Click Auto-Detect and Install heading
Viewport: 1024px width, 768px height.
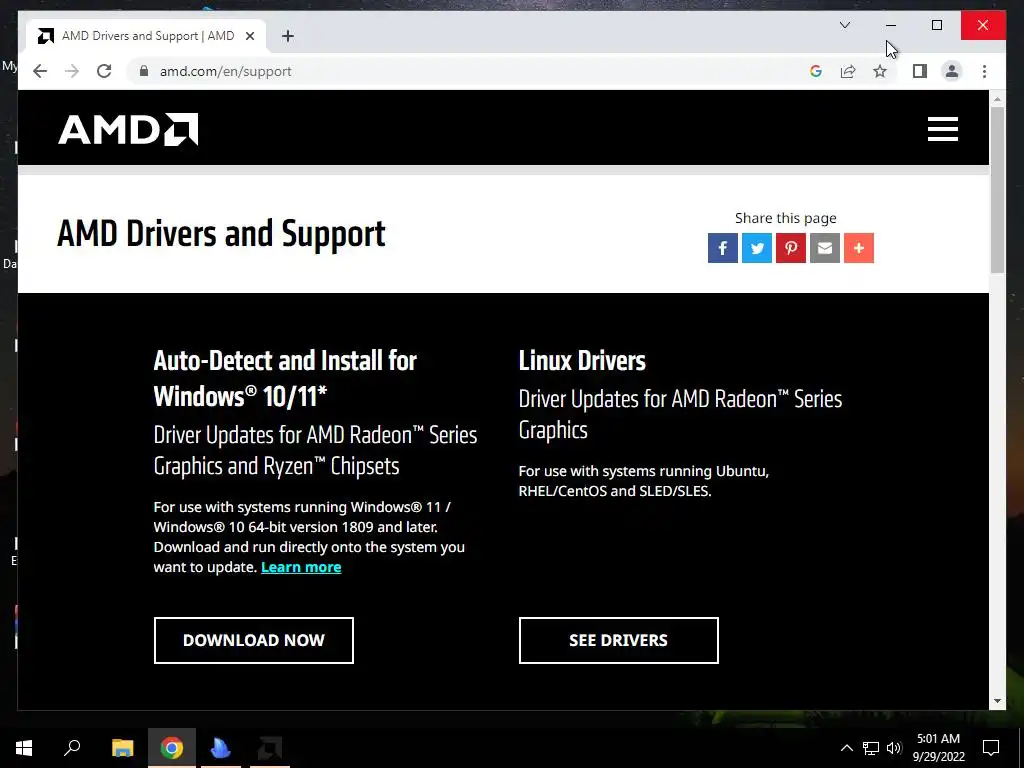(285, 378)
